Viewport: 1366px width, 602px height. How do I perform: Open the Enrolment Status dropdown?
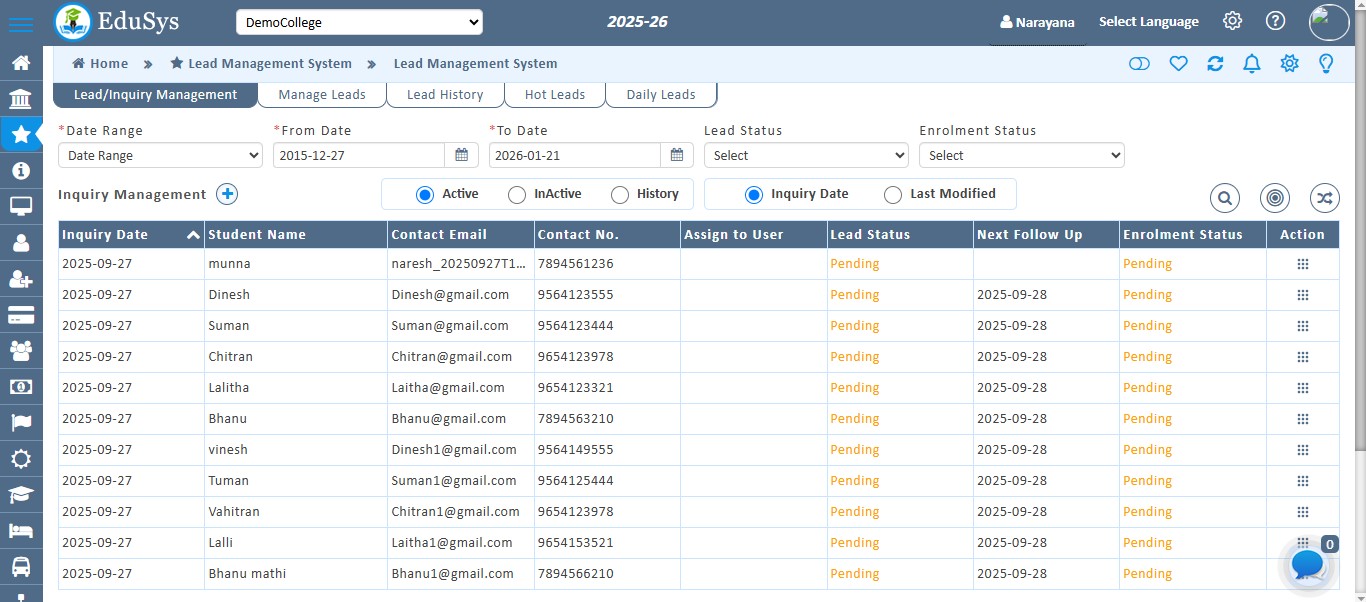1021,156
